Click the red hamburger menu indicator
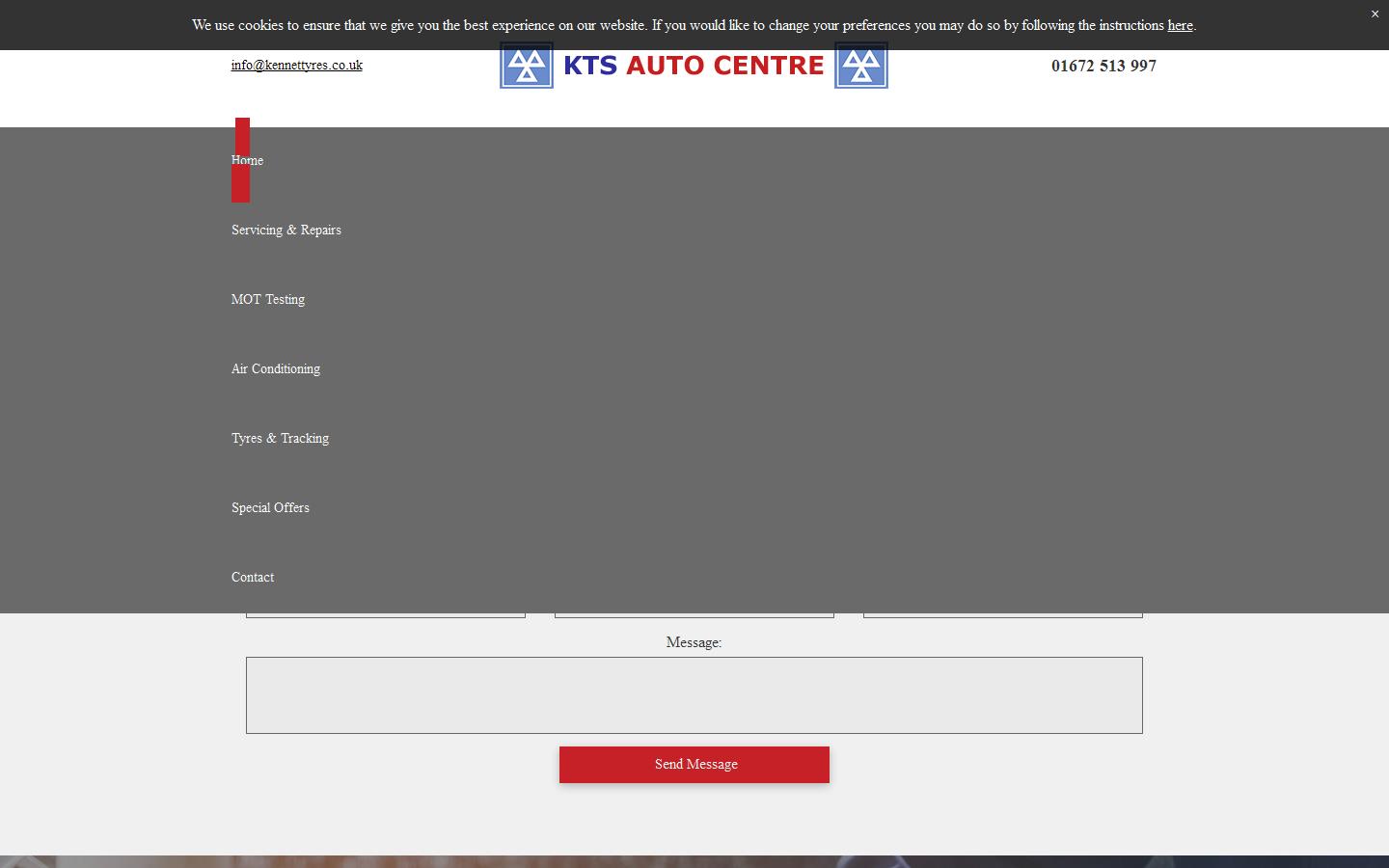 [x=241, y=159]
